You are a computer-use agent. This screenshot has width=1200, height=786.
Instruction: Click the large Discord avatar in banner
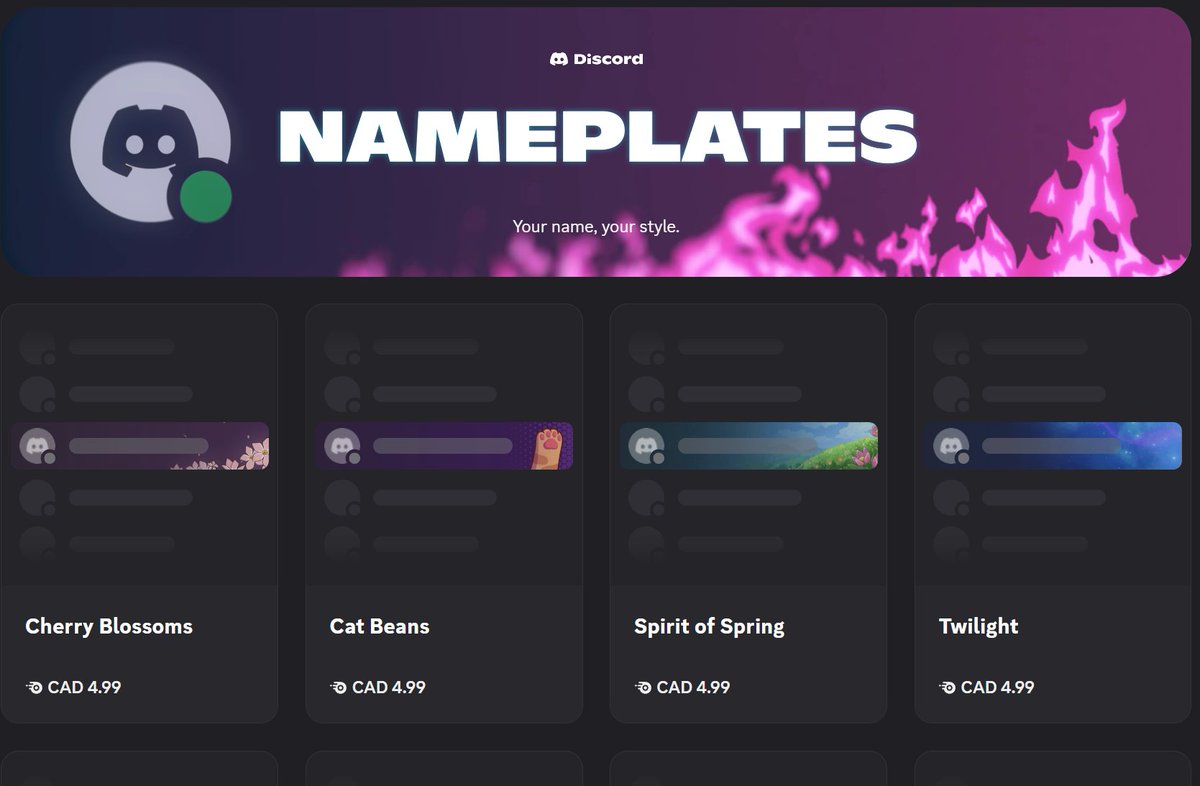(150, 140)
